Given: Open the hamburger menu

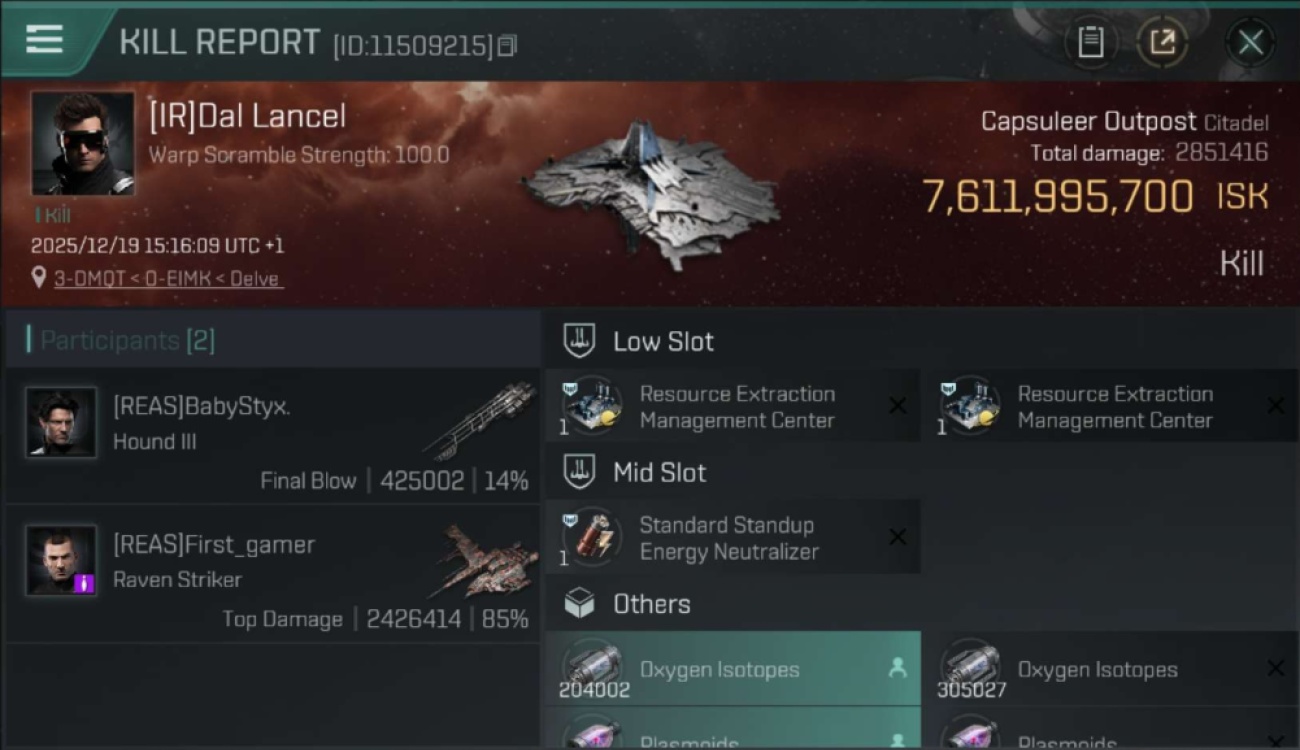Looking at the screenshot, I should 44,40.
